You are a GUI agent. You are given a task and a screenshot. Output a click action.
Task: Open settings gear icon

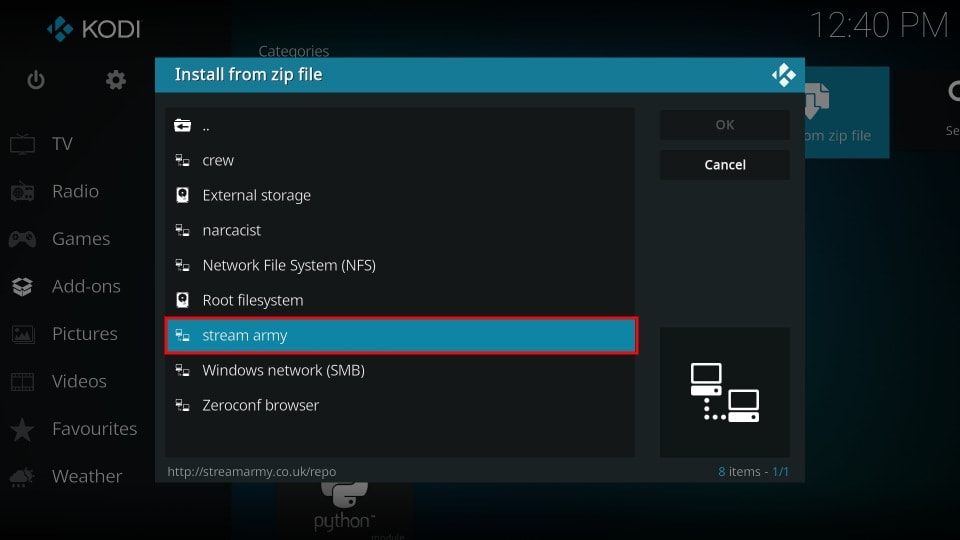click(116, 80)
